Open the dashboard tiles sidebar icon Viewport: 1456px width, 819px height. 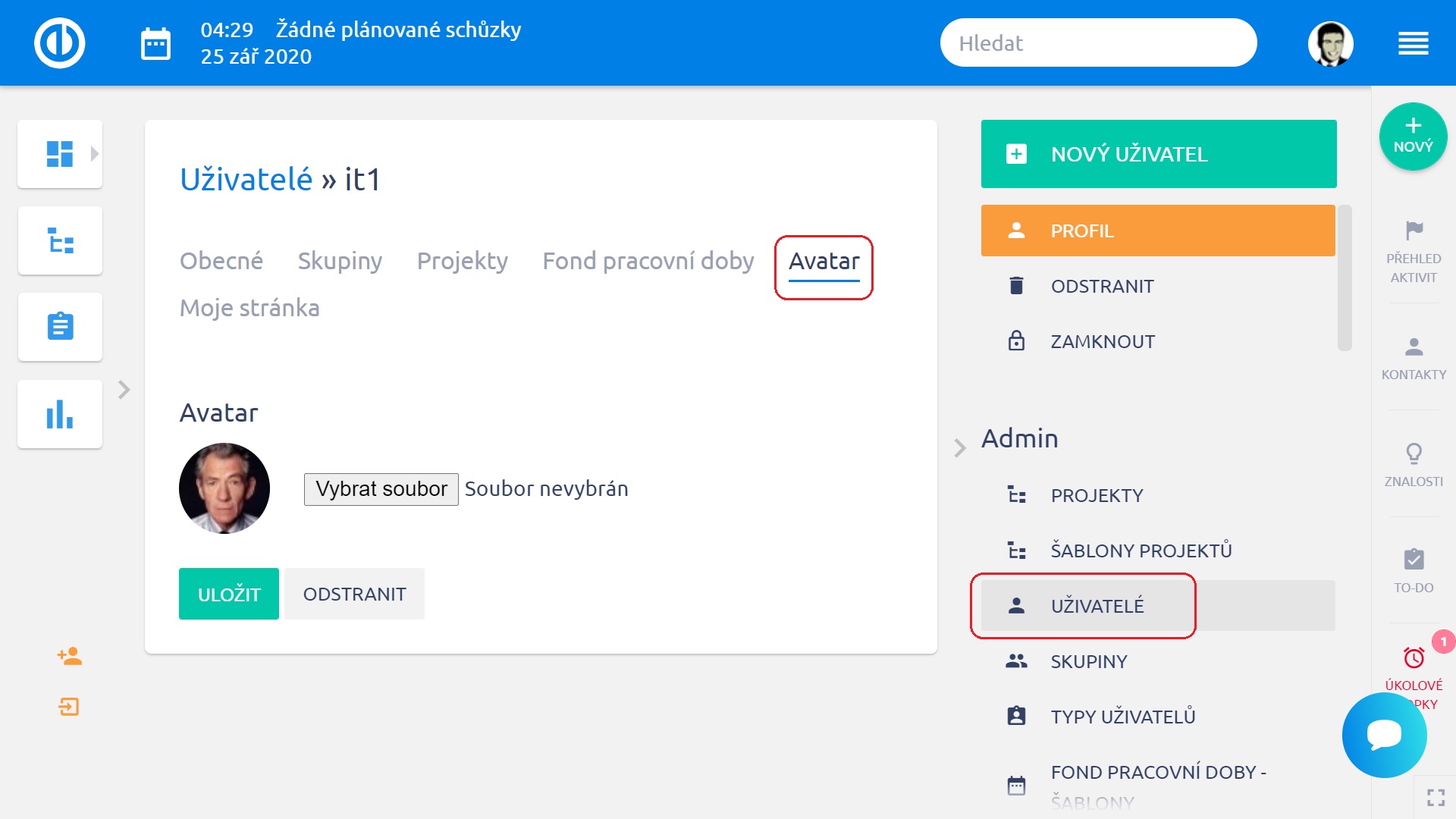pos(60,154)
